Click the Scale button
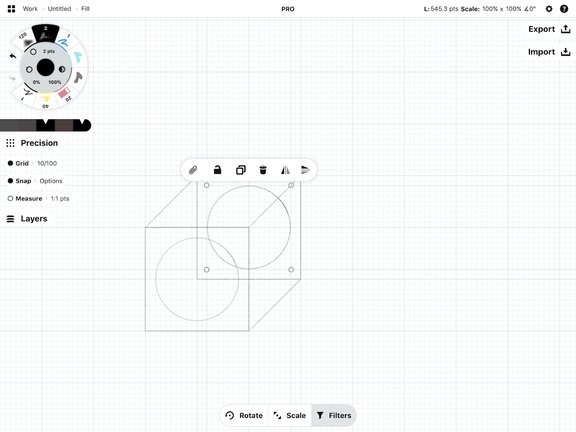The image size is (576, 432). [290, 415]
